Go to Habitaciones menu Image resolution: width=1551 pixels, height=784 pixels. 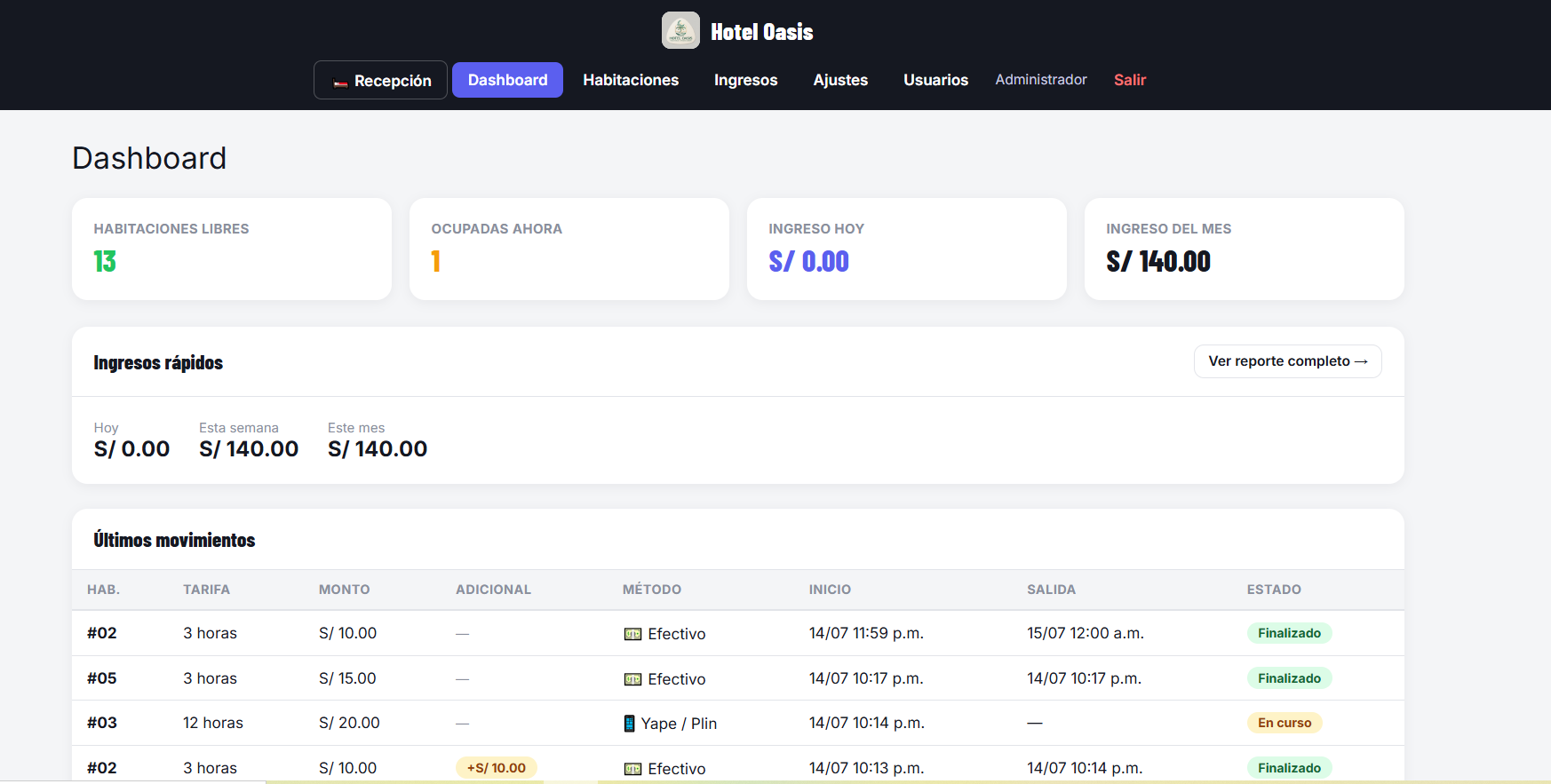[x=631, y=80]
